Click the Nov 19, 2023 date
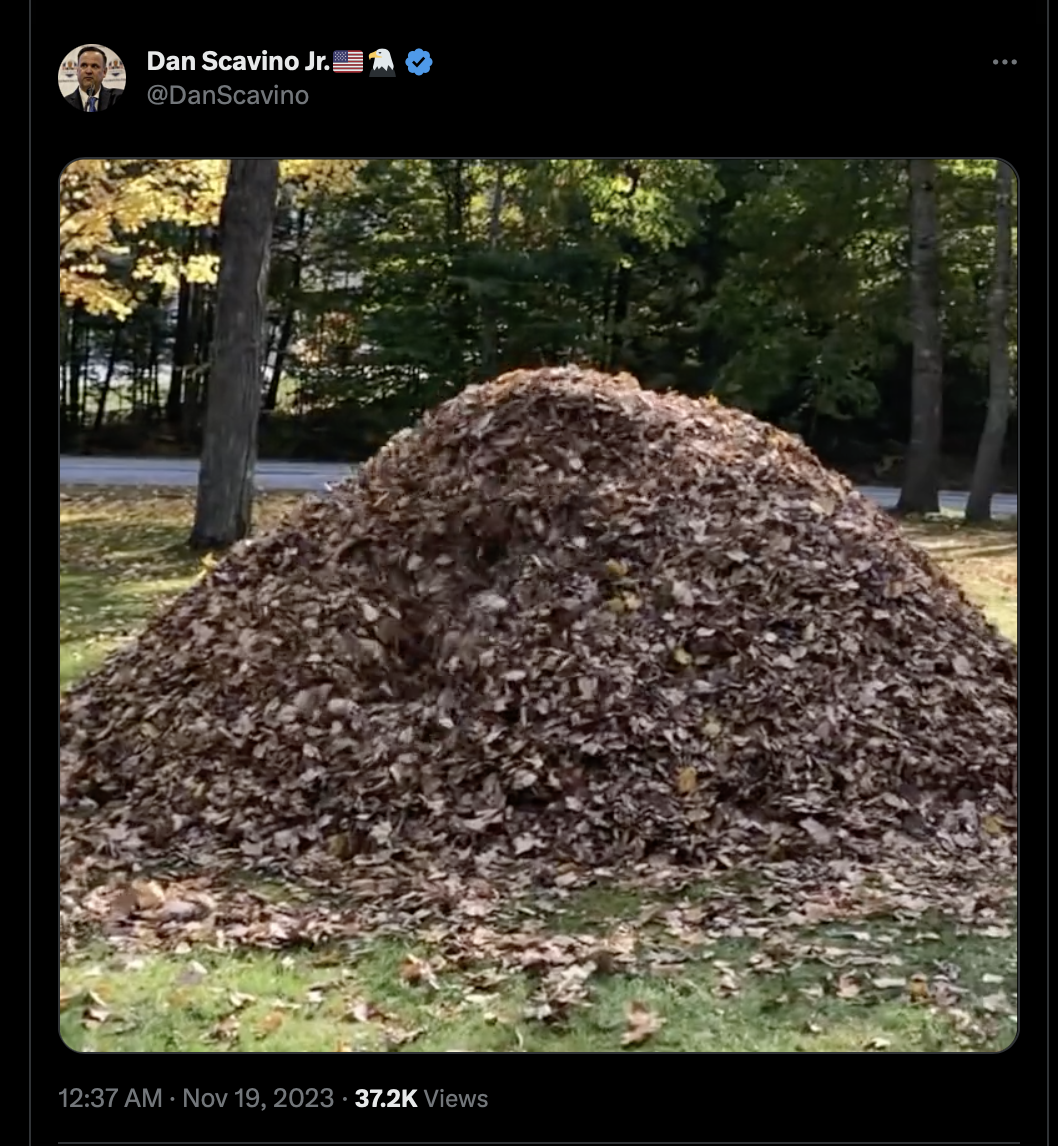 click(x=258, y=1098)
